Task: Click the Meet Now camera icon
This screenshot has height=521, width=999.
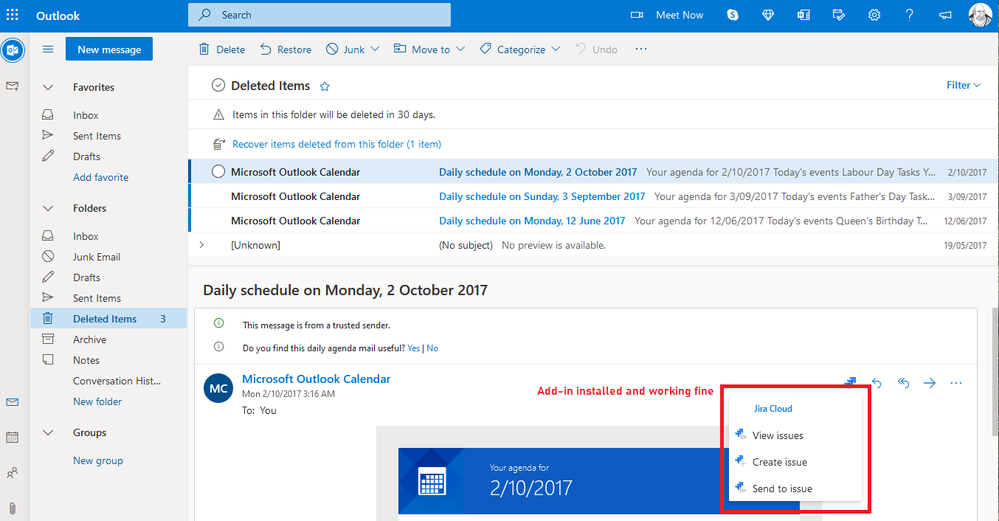Action: (x=636, y=15)
